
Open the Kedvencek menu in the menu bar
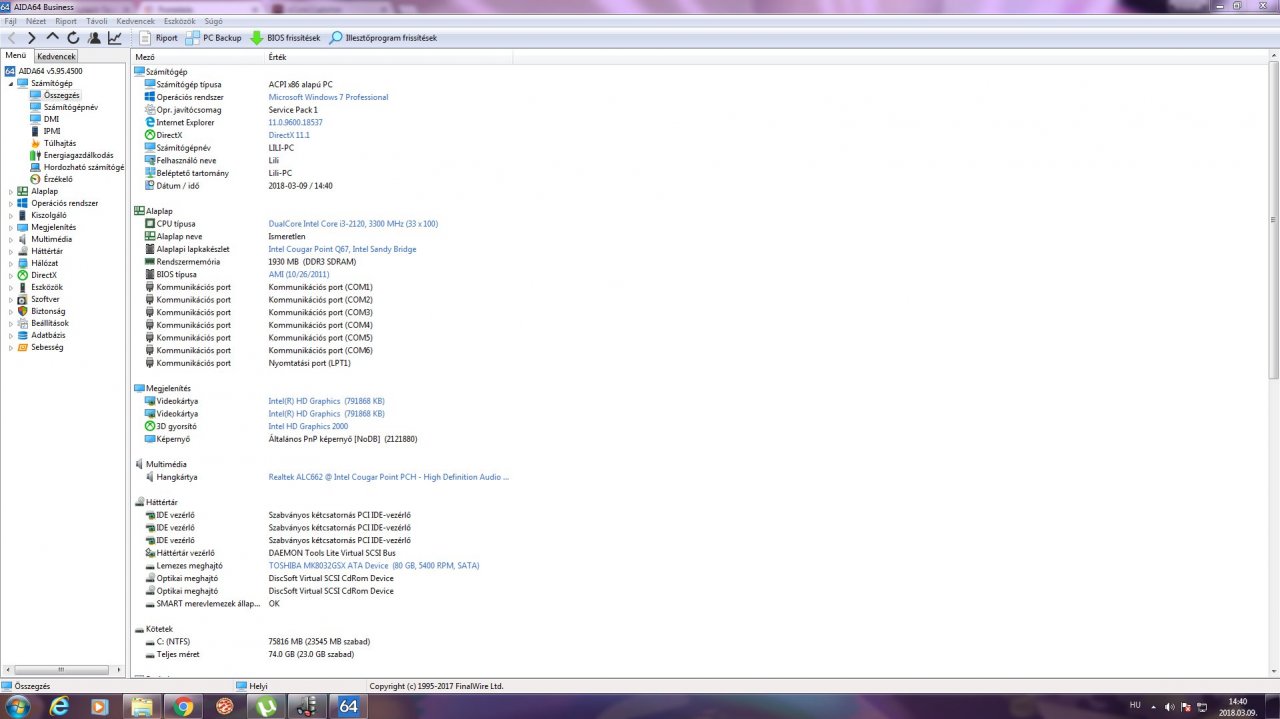pos(135,21)
